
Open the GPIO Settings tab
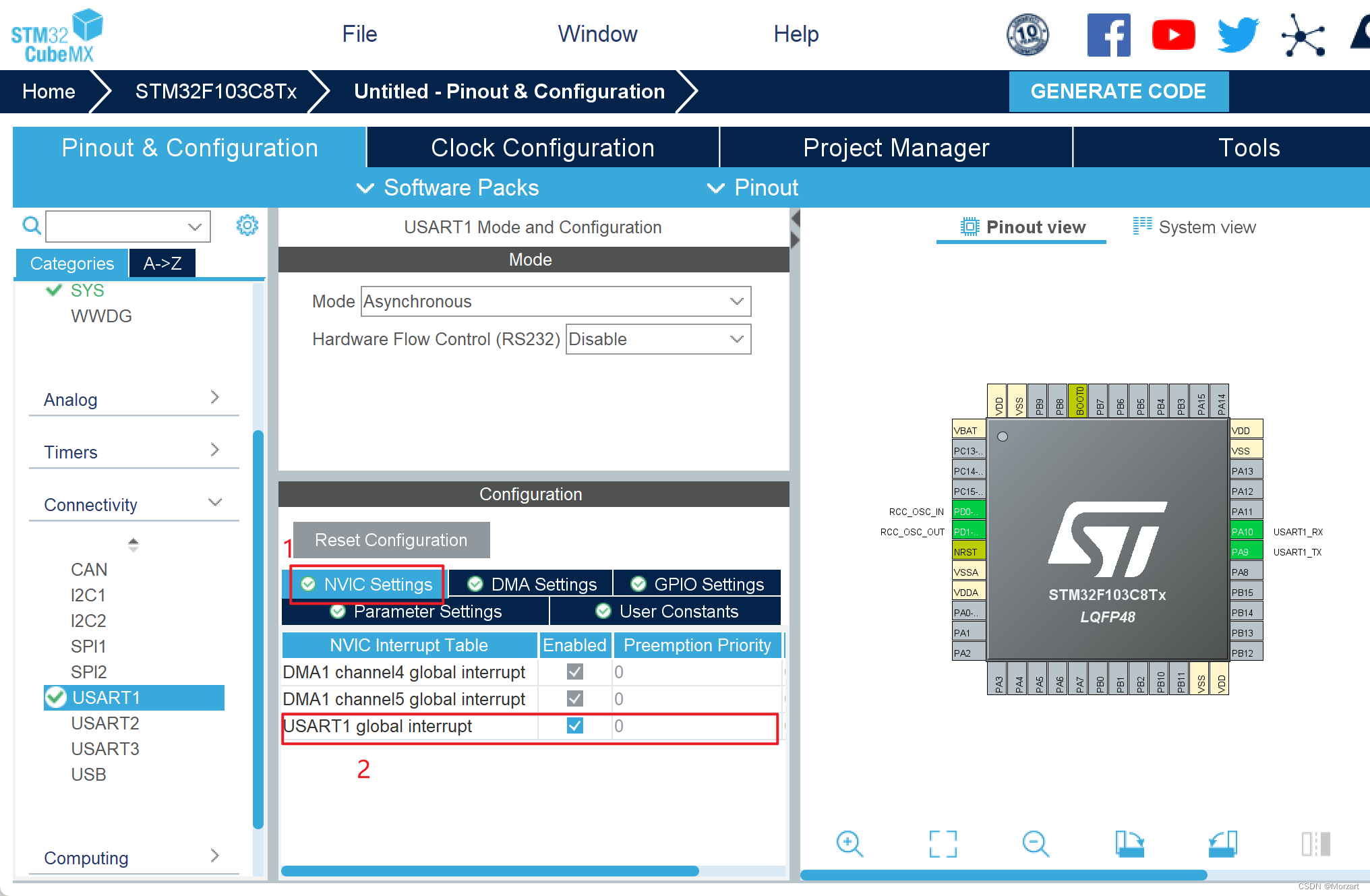point(697,584)
